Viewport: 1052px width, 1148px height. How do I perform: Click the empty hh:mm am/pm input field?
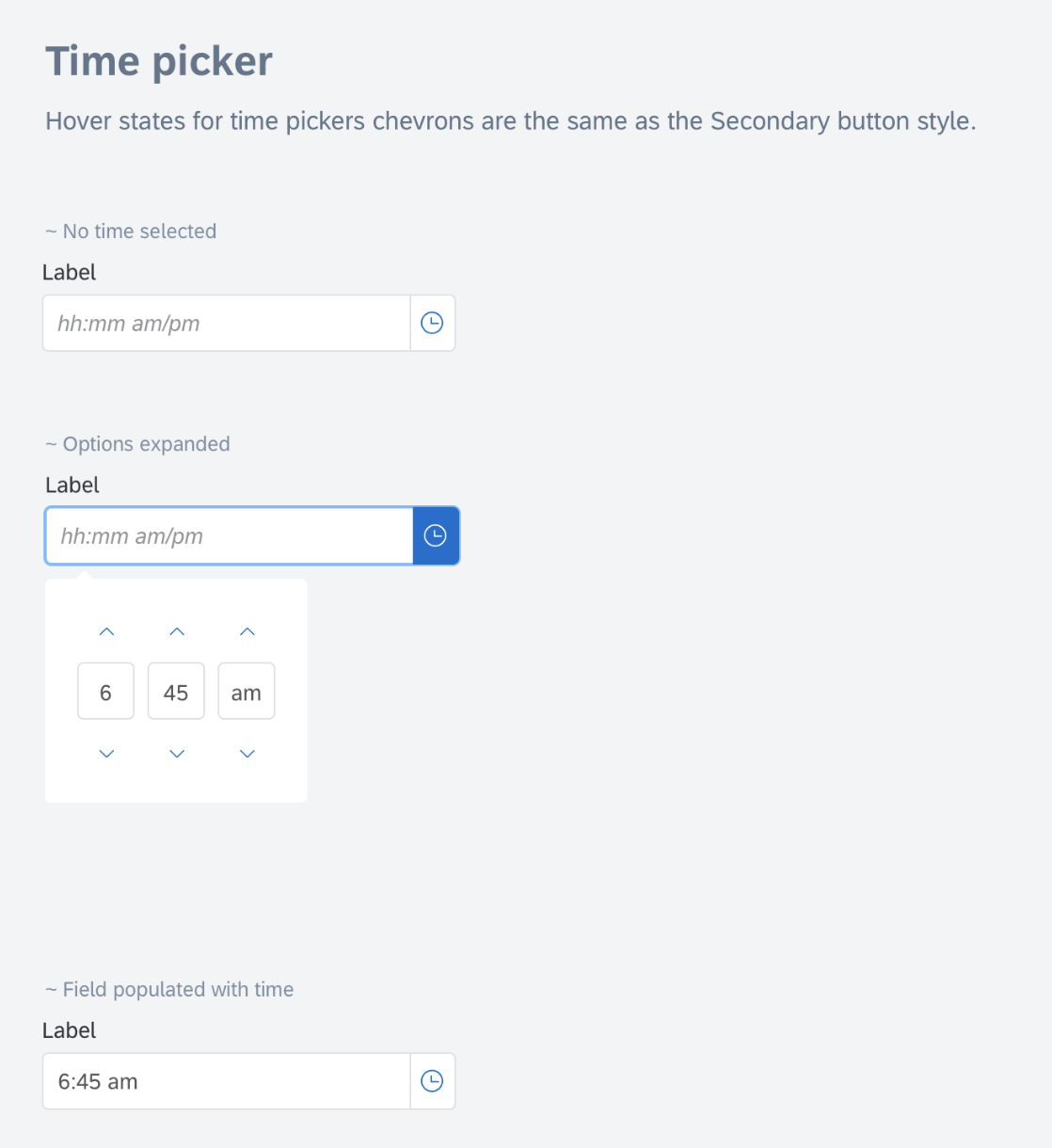[226, 323]
